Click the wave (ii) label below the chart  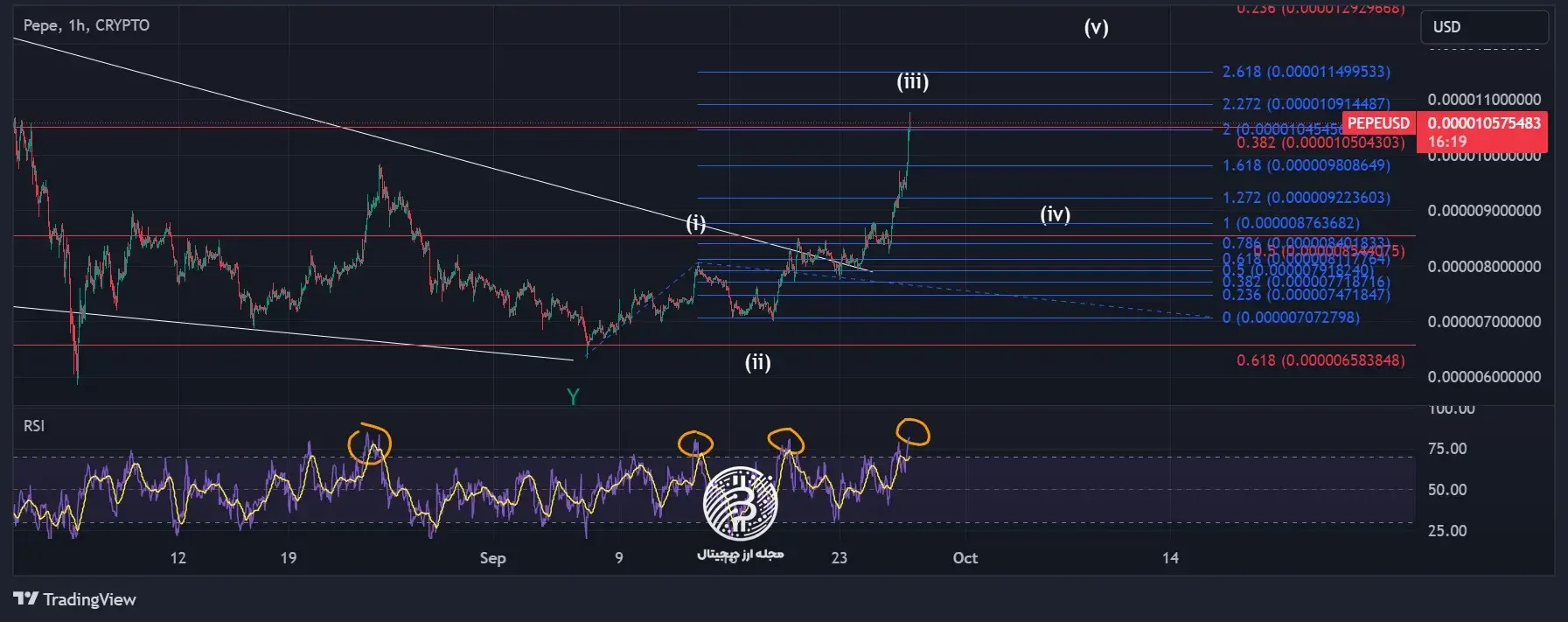tap(757, 362)
